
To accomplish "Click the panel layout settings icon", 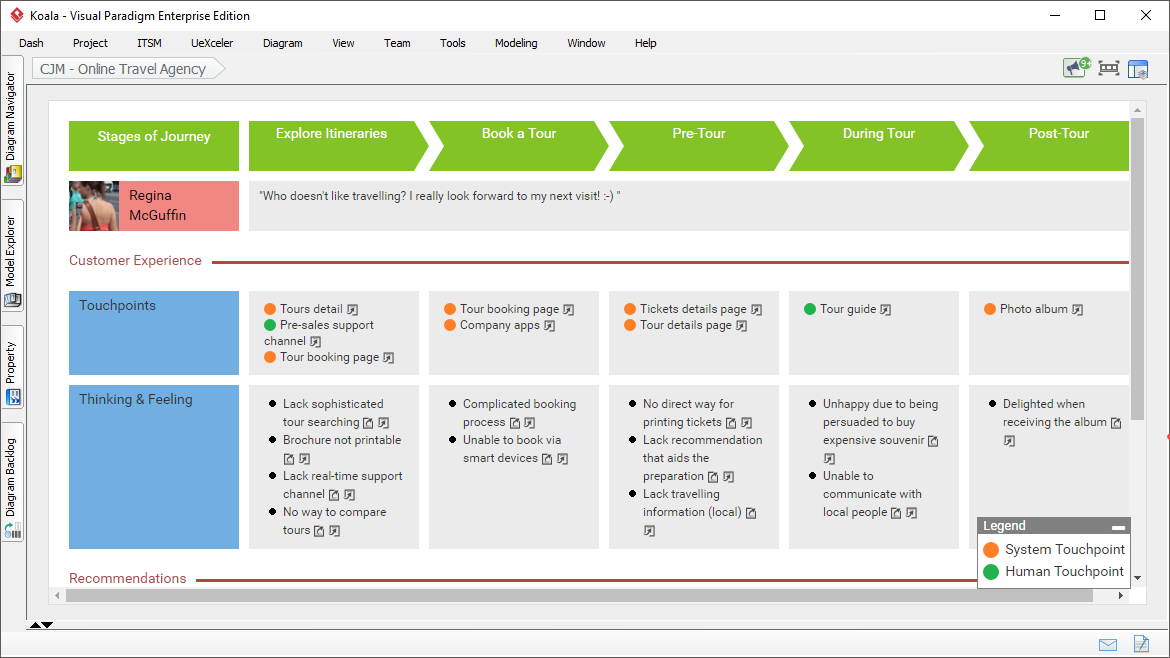I will tap(1138, 69).
